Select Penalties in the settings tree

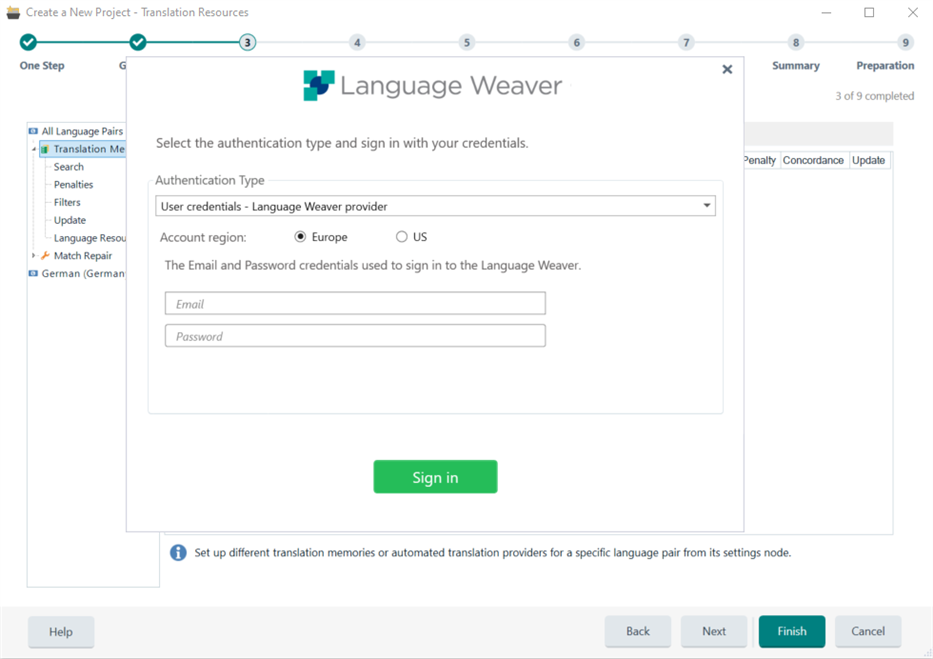74,185
